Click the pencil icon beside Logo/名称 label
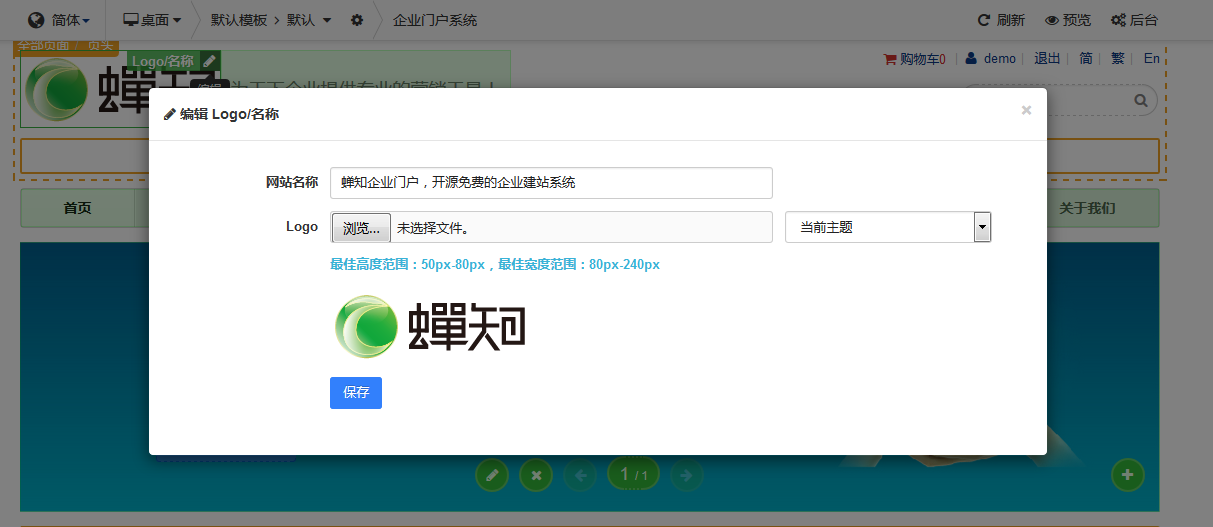This screenshot has height=527, width=1213. [210, 61]
